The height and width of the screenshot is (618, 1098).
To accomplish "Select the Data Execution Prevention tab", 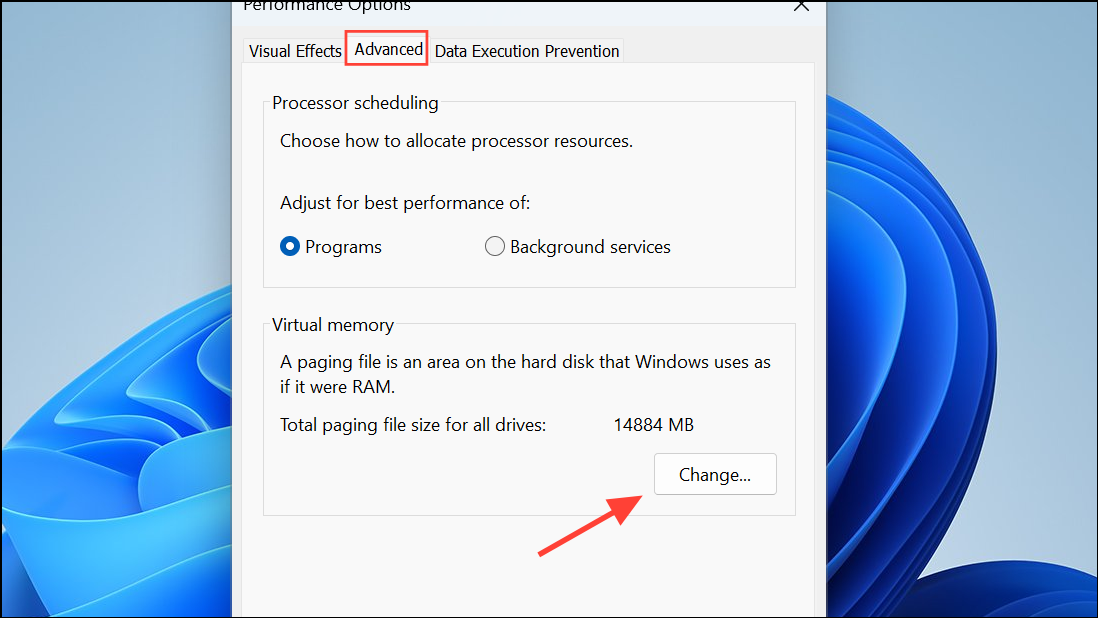I will [x=527, y=50].
